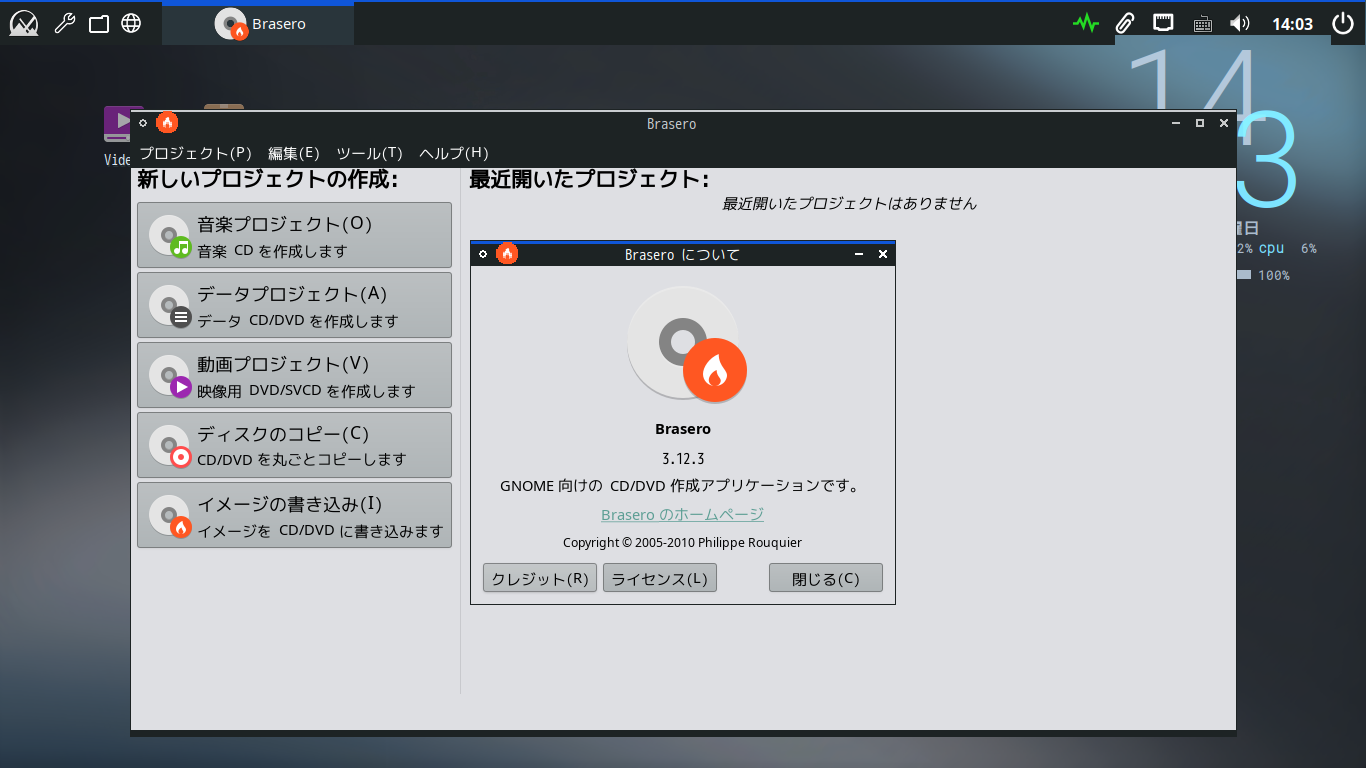Click the keyboard tray icon
Viewport: 1366px width, 768px height.
[x=1203, y=24]
